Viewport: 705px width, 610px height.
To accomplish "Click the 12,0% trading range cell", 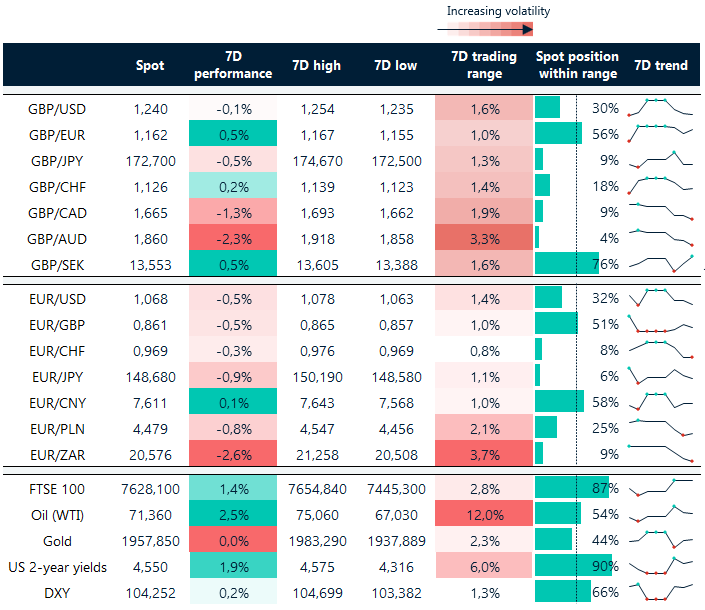I will point(484,514).
